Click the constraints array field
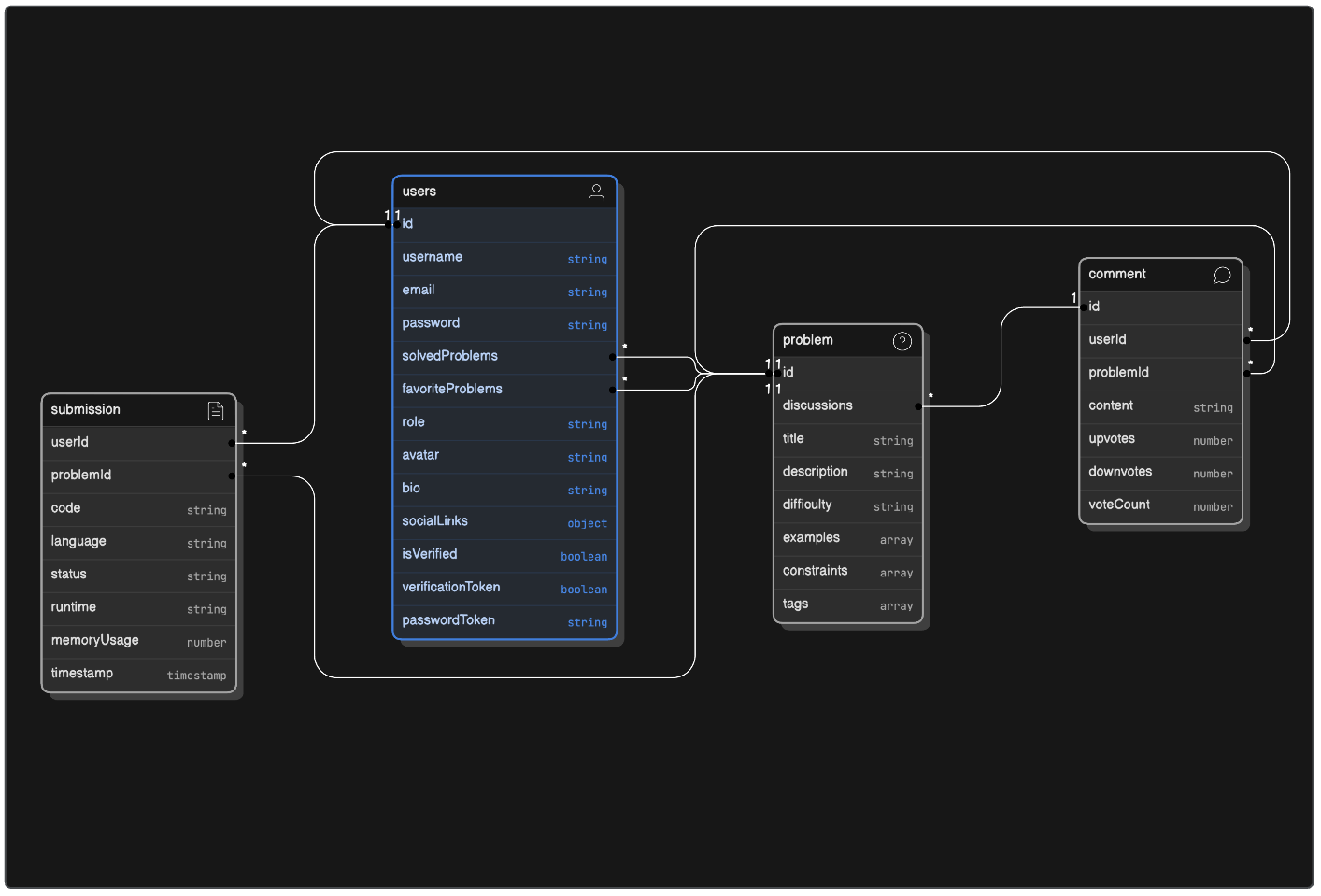 click(x=848, y=571)
